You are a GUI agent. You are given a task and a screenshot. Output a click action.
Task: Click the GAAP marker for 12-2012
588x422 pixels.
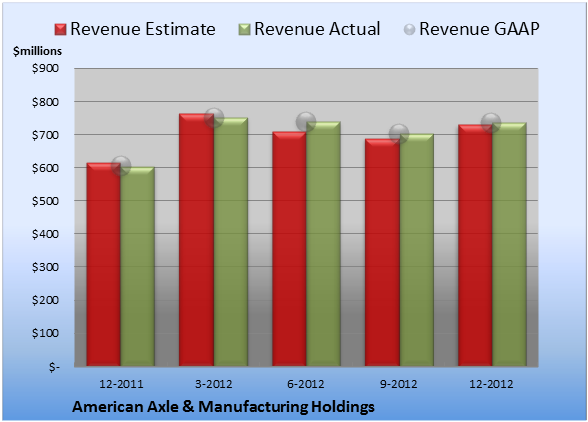[491, 123]
